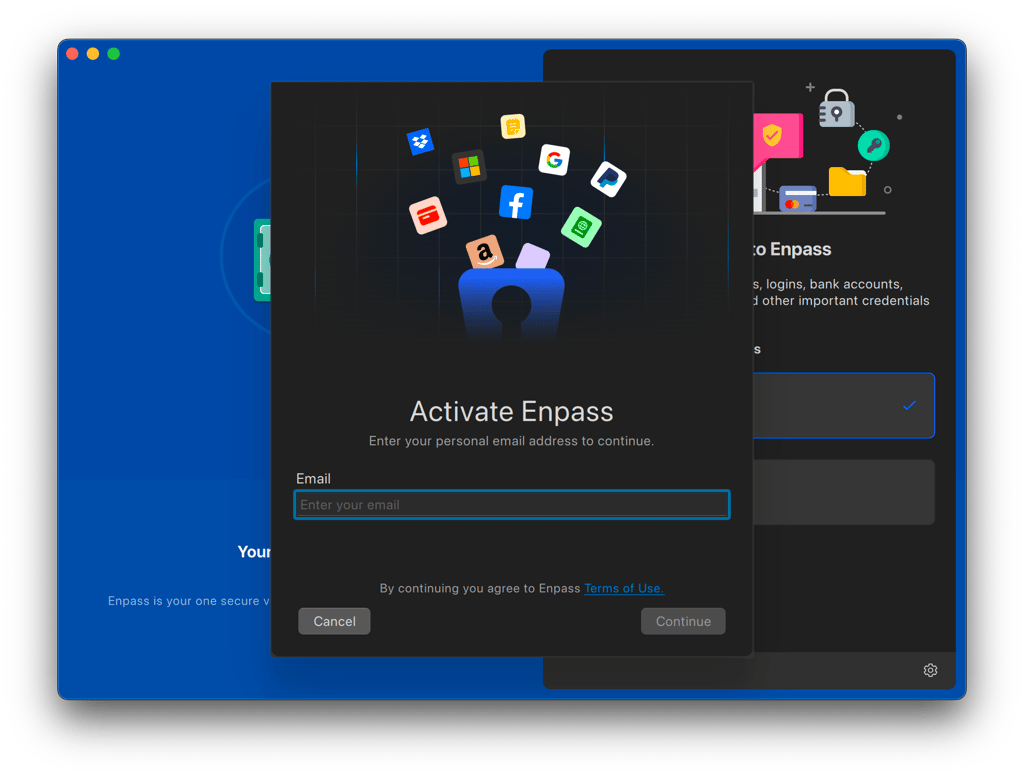Click the Continue button
Screen dimensions: 1024x776
(x=683, y=621)
